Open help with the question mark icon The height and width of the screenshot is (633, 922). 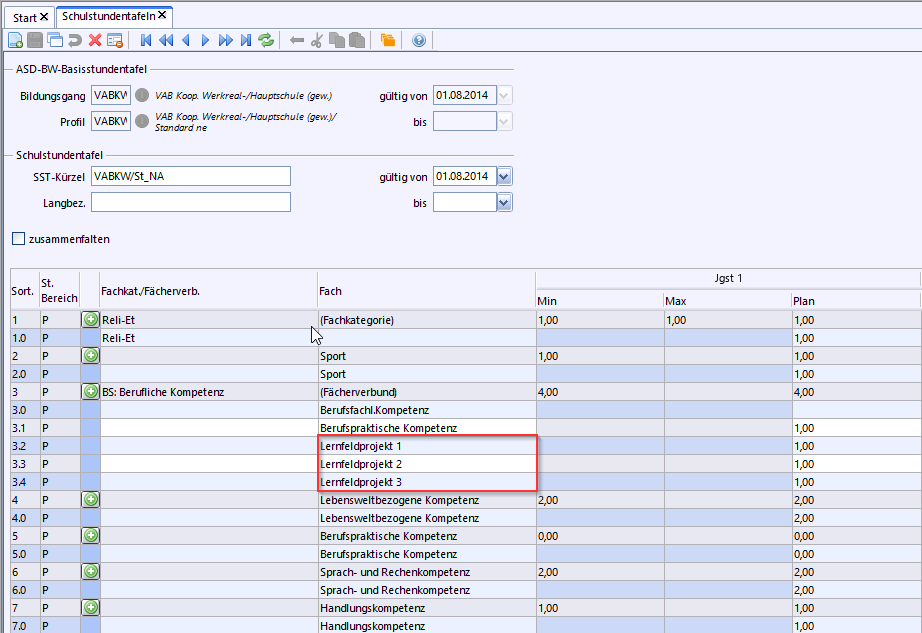(419, 41)
